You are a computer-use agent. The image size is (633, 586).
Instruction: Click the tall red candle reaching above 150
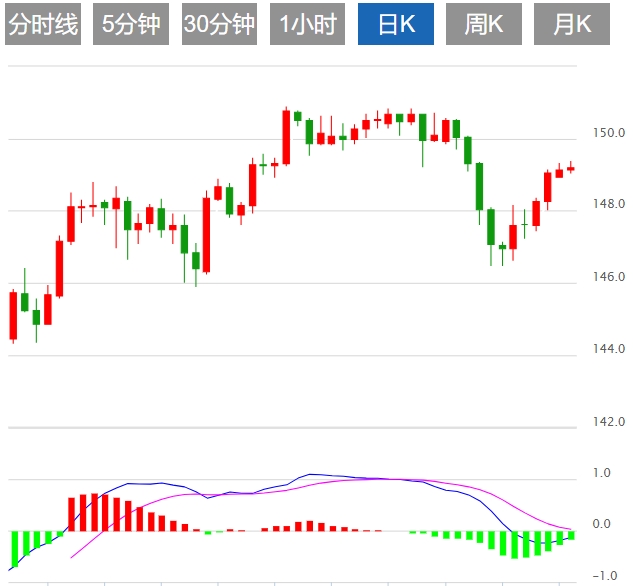coord(286,137)
